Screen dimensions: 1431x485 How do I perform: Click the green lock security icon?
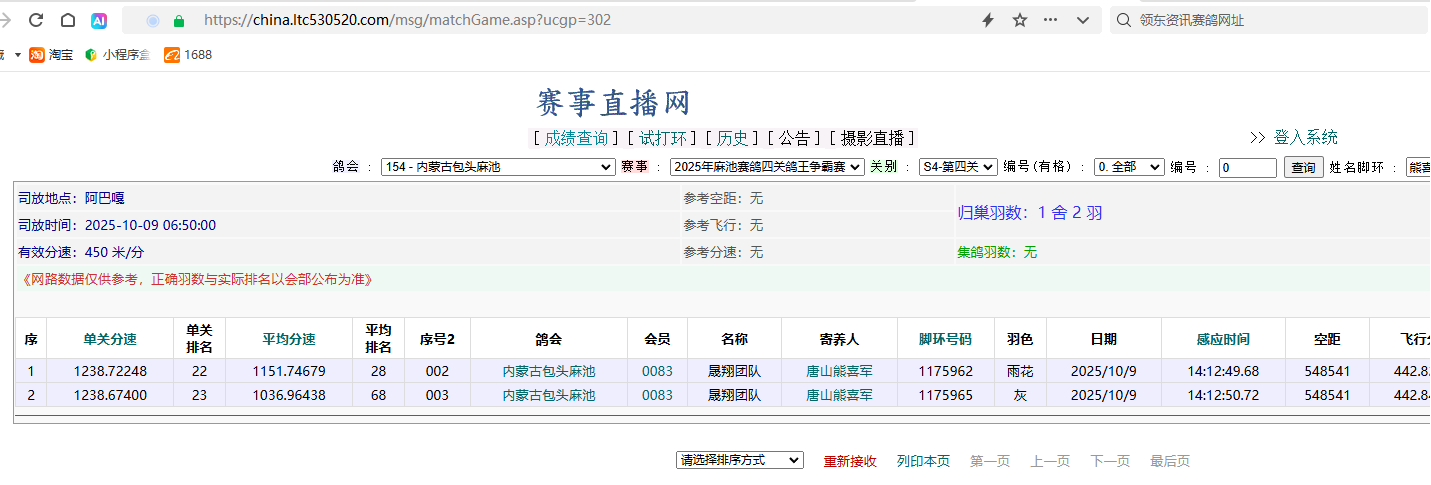pyautogui.click(x=180, y=20)
